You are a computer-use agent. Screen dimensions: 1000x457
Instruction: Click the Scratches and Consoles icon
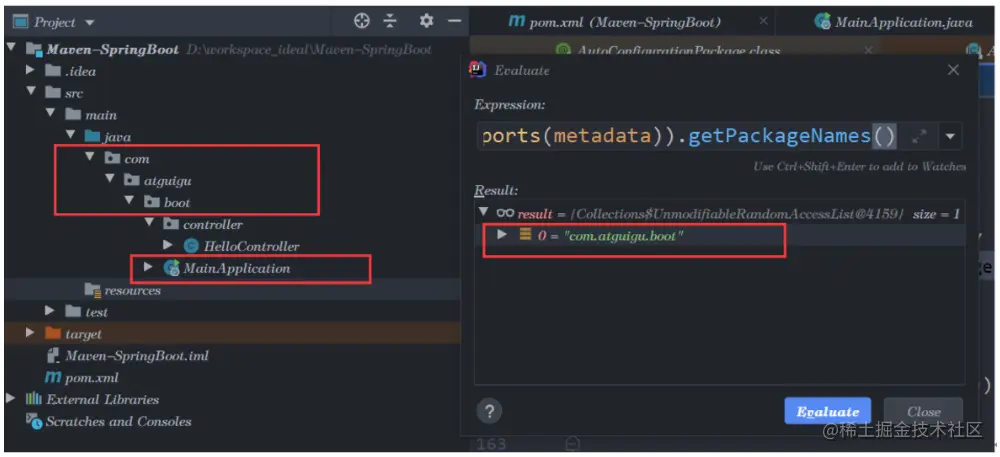pyautogui.click(x=34, y=421)
